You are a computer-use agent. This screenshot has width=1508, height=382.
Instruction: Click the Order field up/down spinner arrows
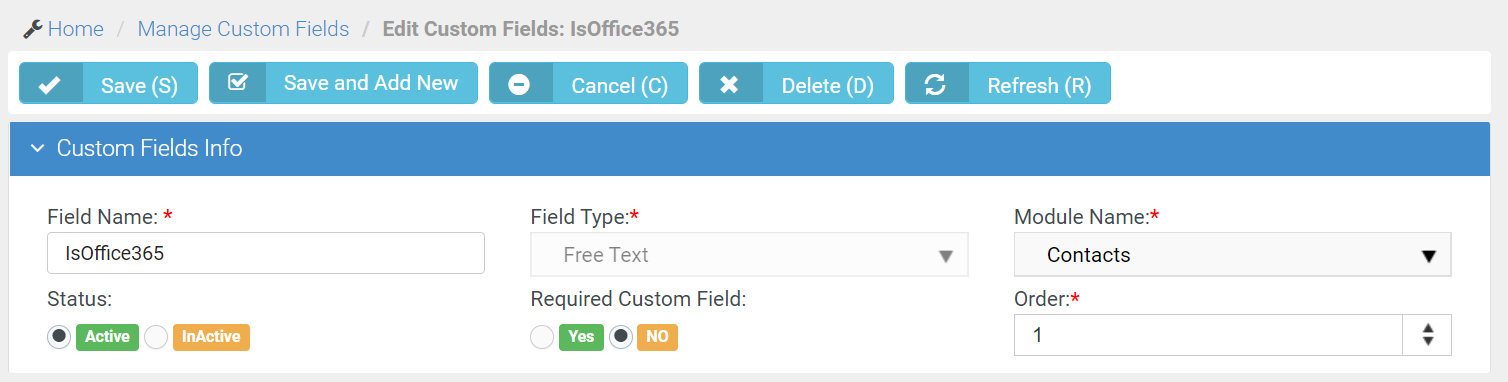(x=1428, y=336)
